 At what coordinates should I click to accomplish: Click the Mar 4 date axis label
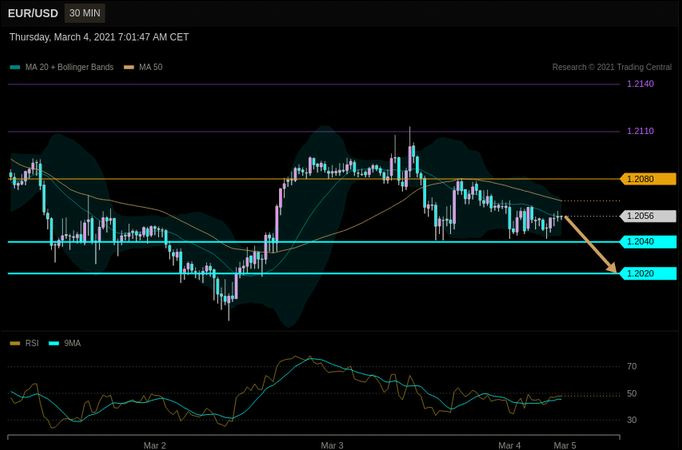[509, 445]
